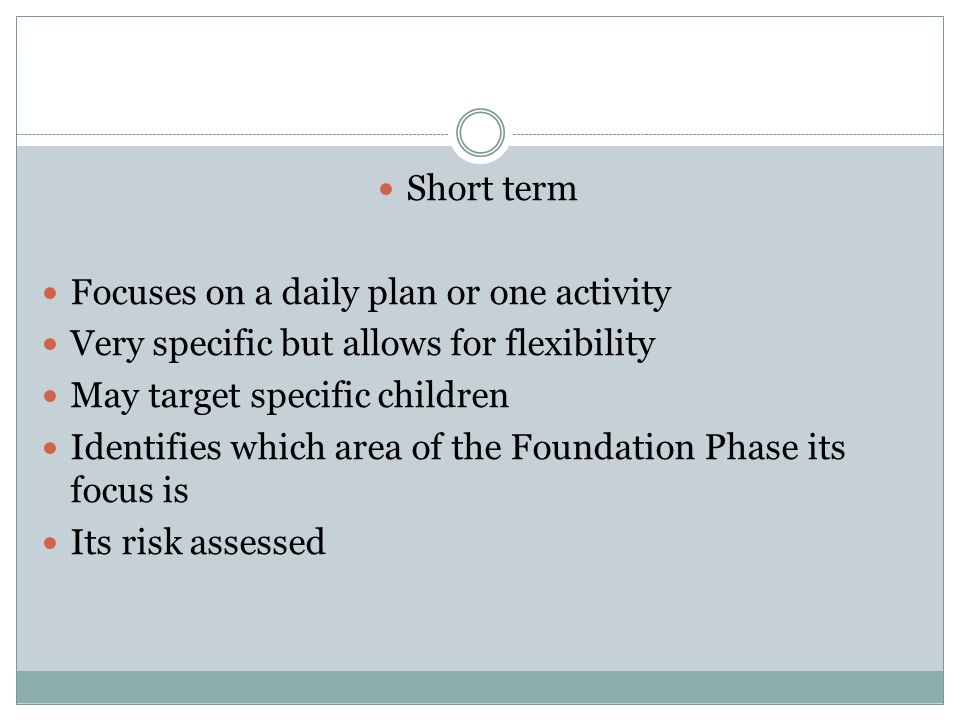960x720 pixels.
Task: Click the teal footer bar
Action: (x=480, y=687)
